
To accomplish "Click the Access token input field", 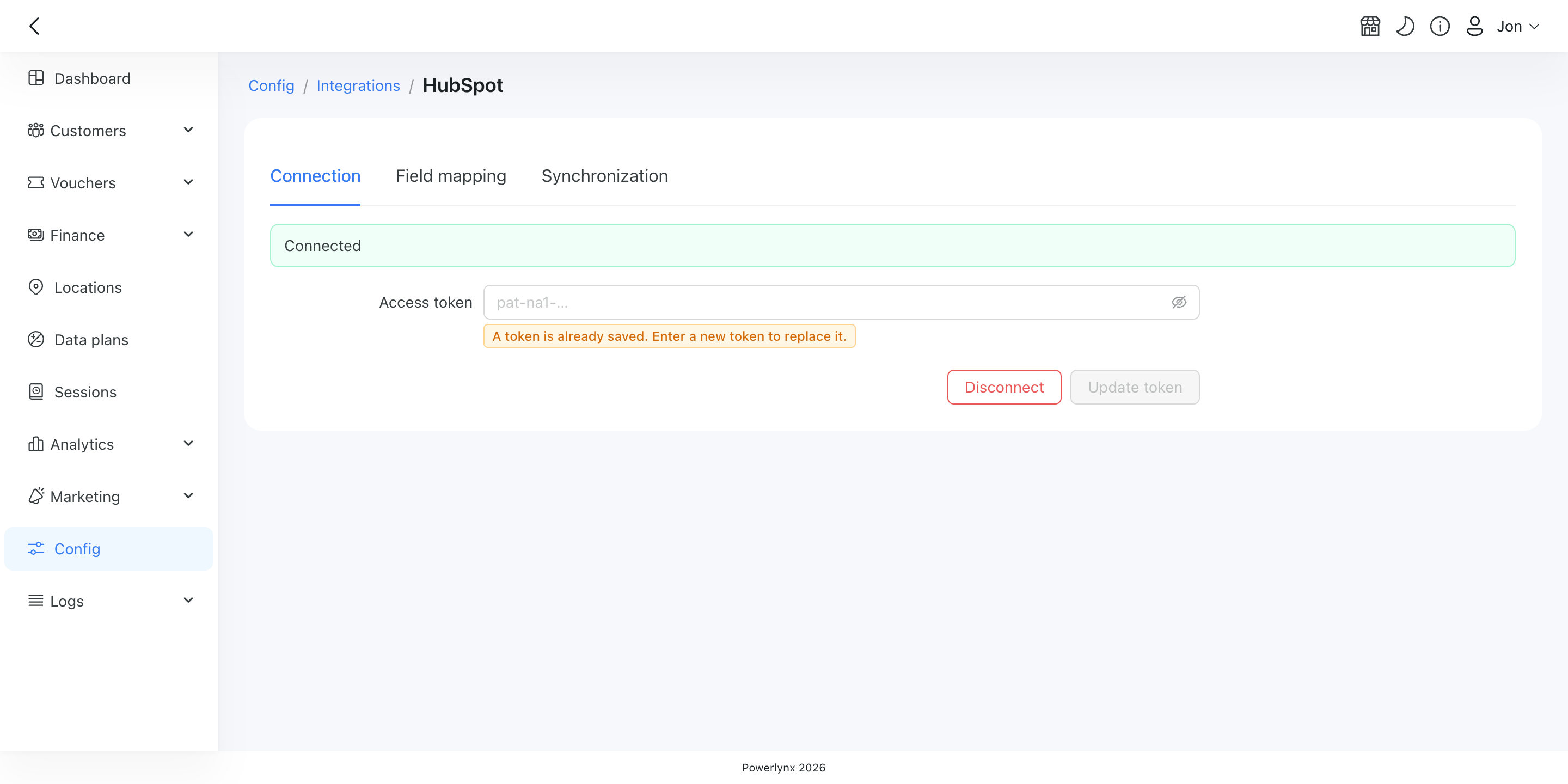I will tap(841, 302).
